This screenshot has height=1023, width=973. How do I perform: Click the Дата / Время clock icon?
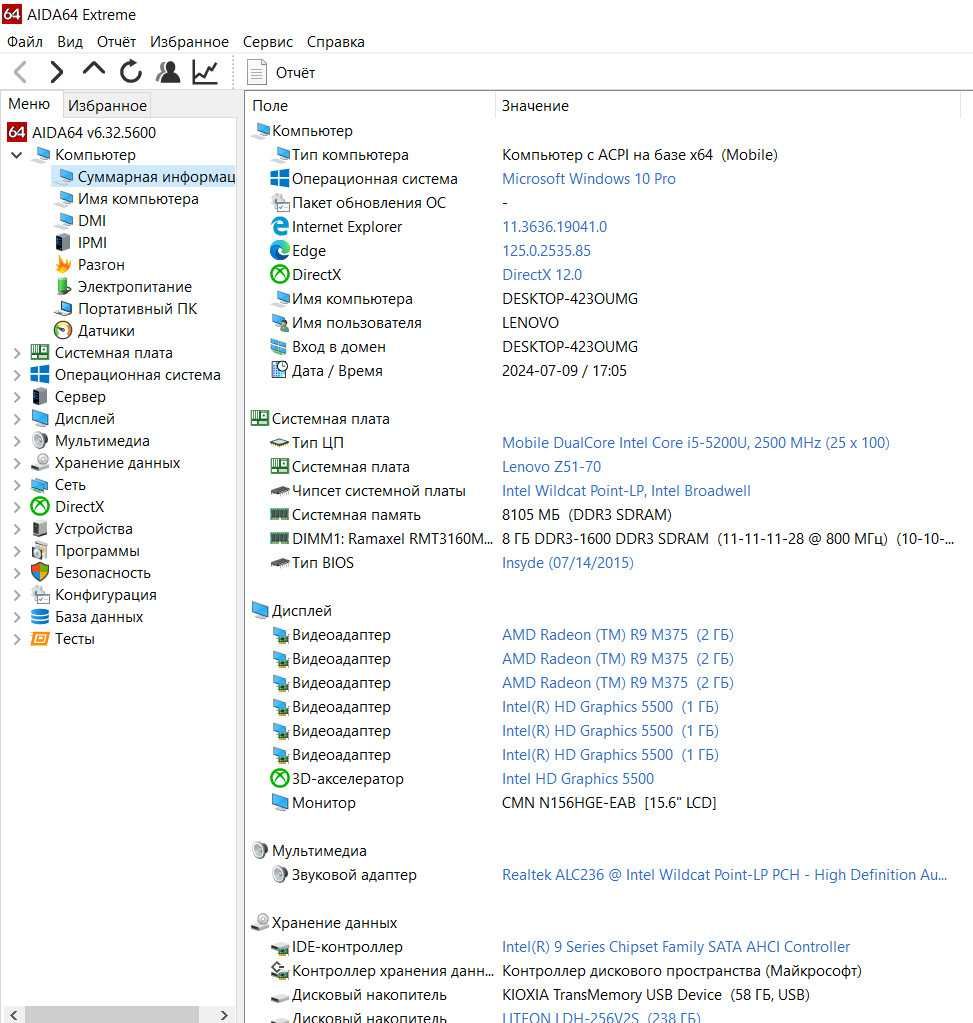(279, 370)
